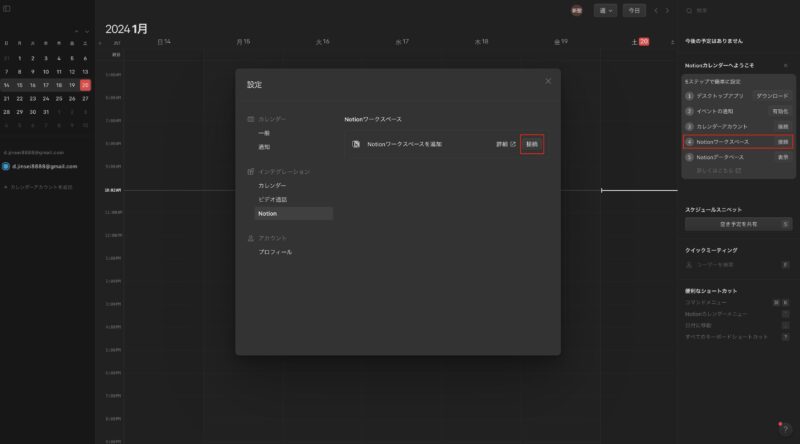Go to previous month in mini calendar
This screenshot has width=800, height=444.
(x=77, y=32)
